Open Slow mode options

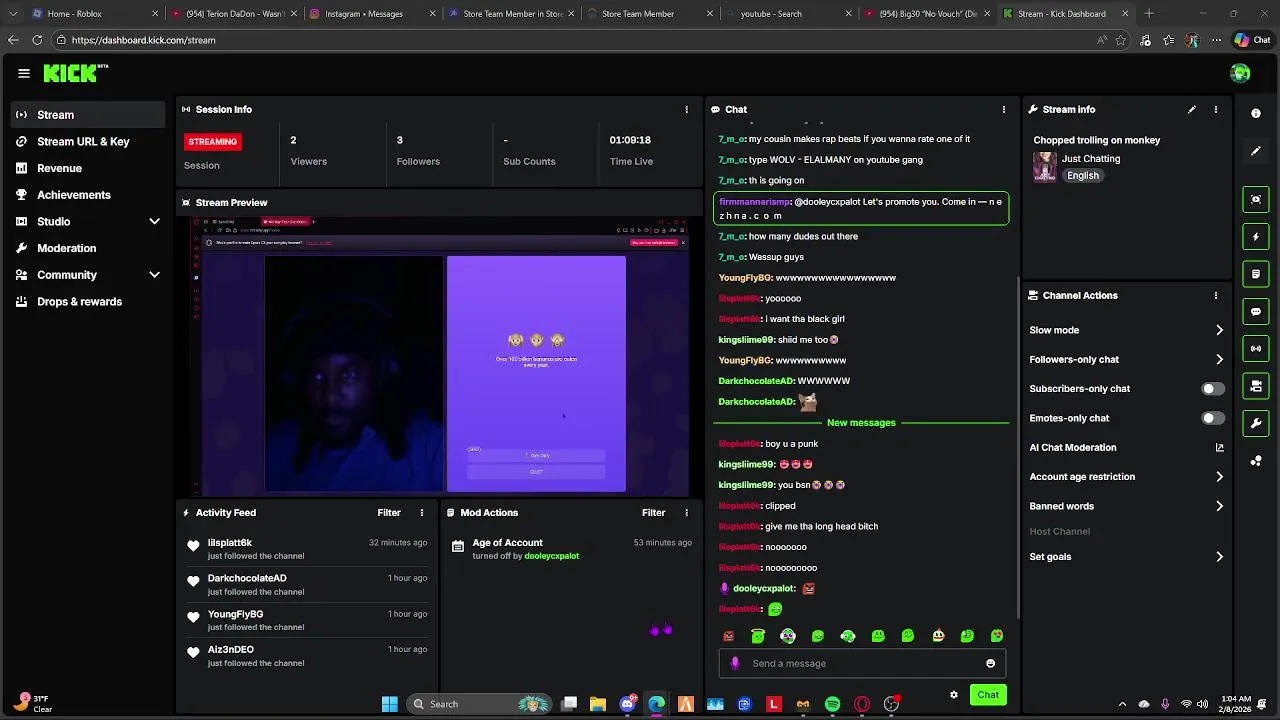click(1126, 330)
